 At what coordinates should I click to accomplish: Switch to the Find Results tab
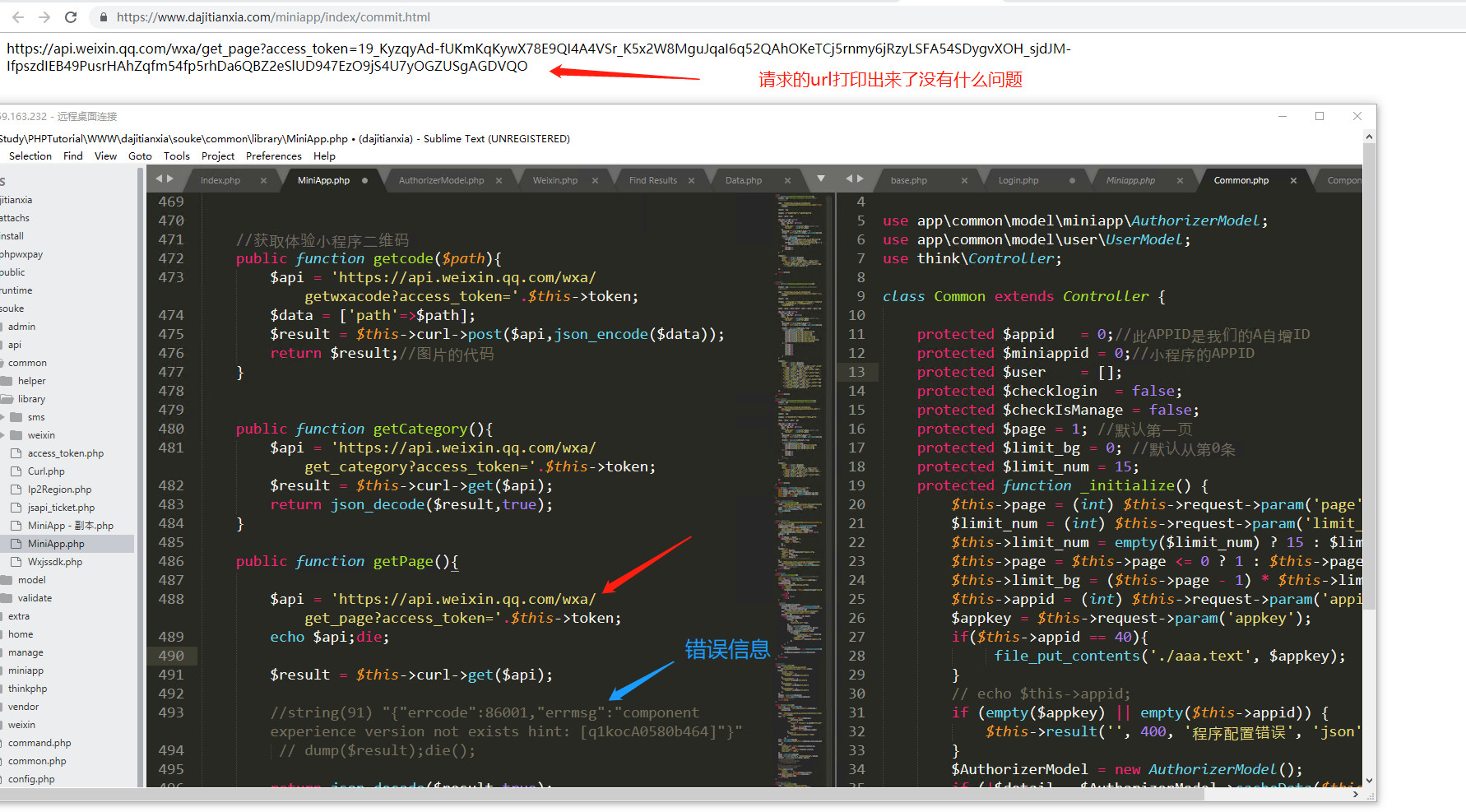click(x=653, y=180)
